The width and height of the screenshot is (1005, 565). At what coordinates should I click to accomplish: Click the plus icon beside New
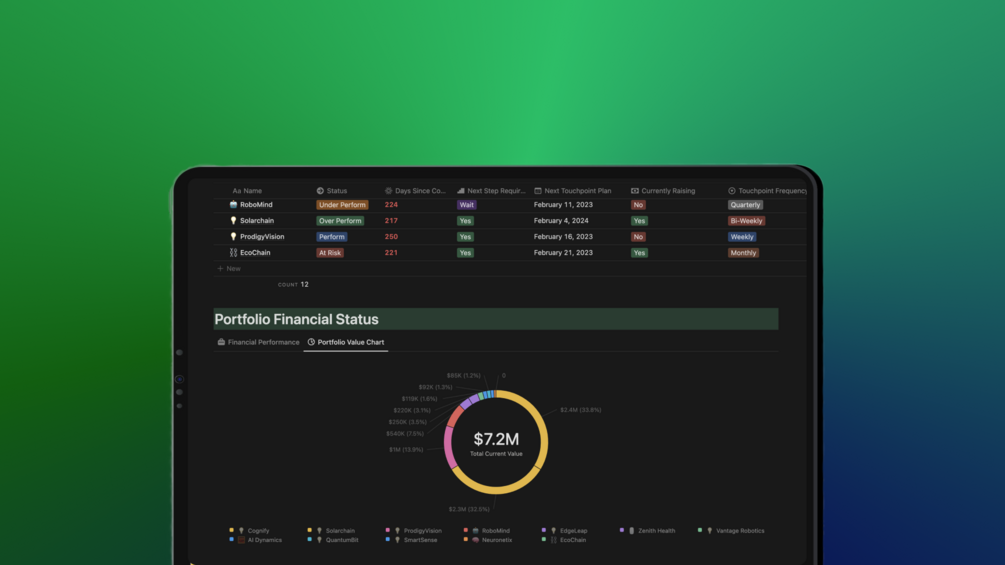point(220,268)
